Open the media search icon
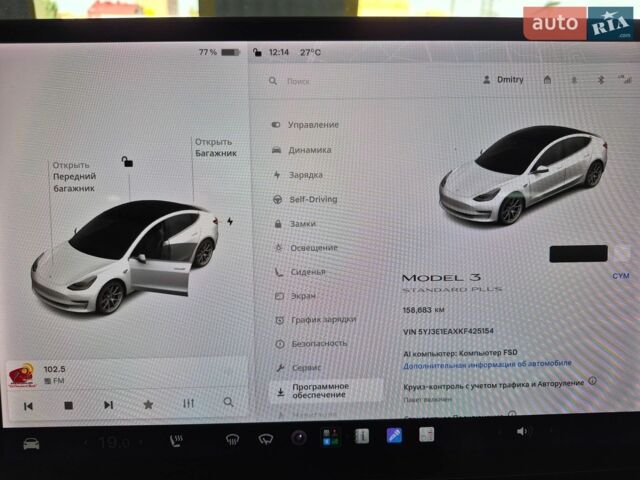 229,402
